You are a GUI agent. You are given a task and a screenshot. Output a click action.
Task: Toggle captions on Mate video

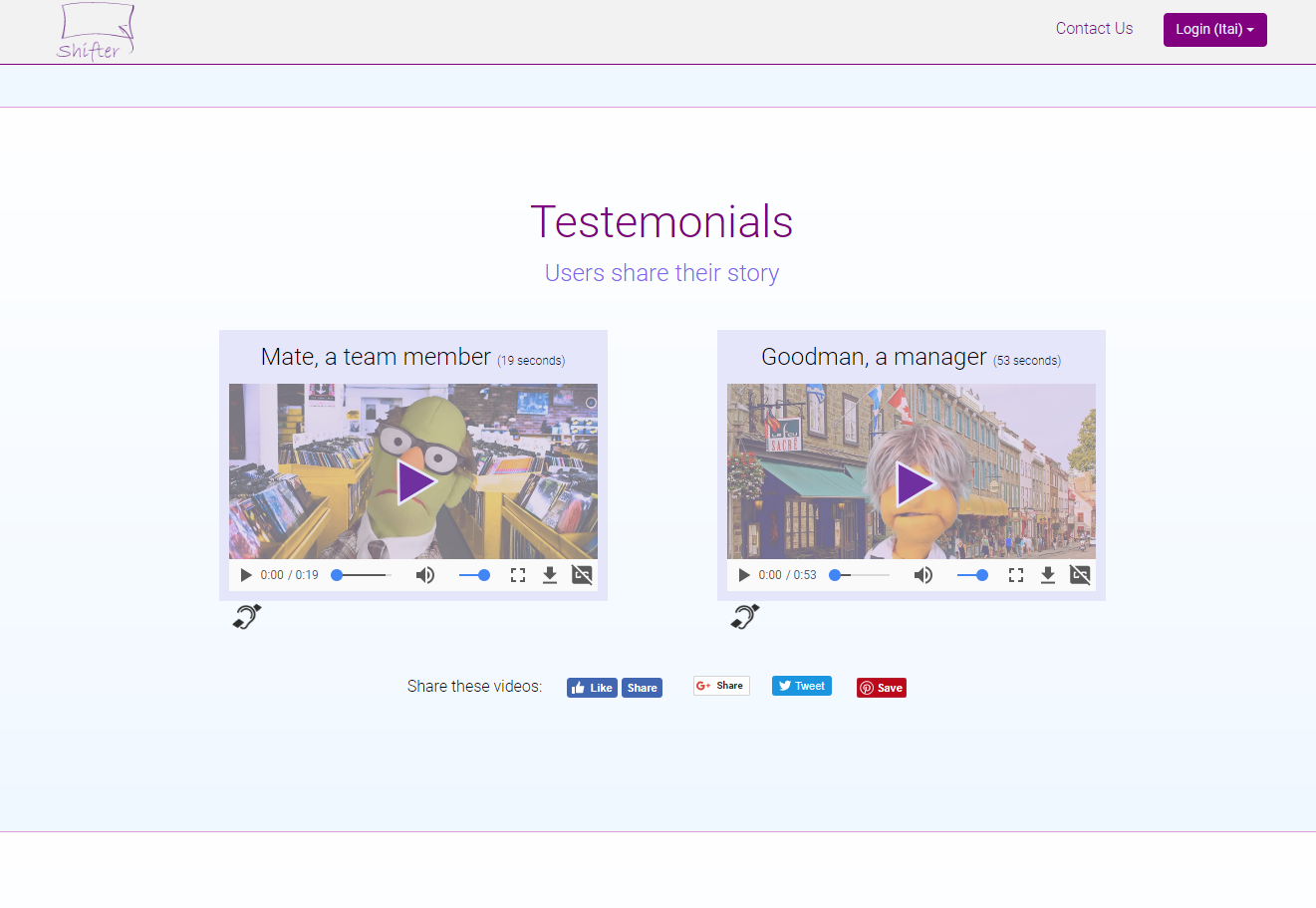click(x=582, y=575)
